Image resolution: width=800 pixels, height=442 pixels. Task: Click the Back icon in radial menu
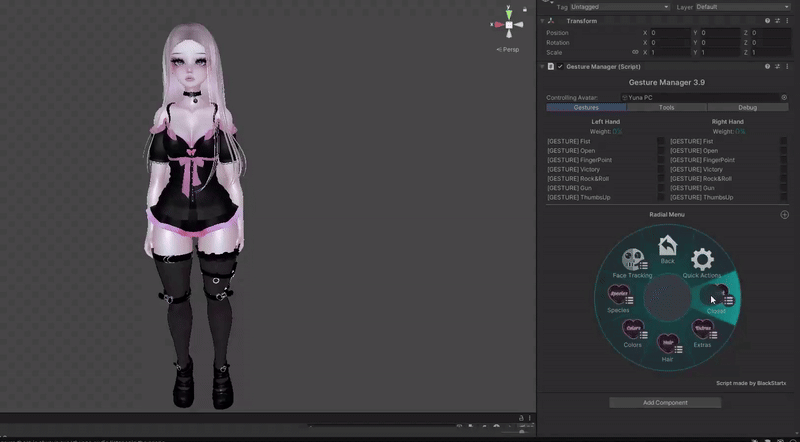coord(667,246)
